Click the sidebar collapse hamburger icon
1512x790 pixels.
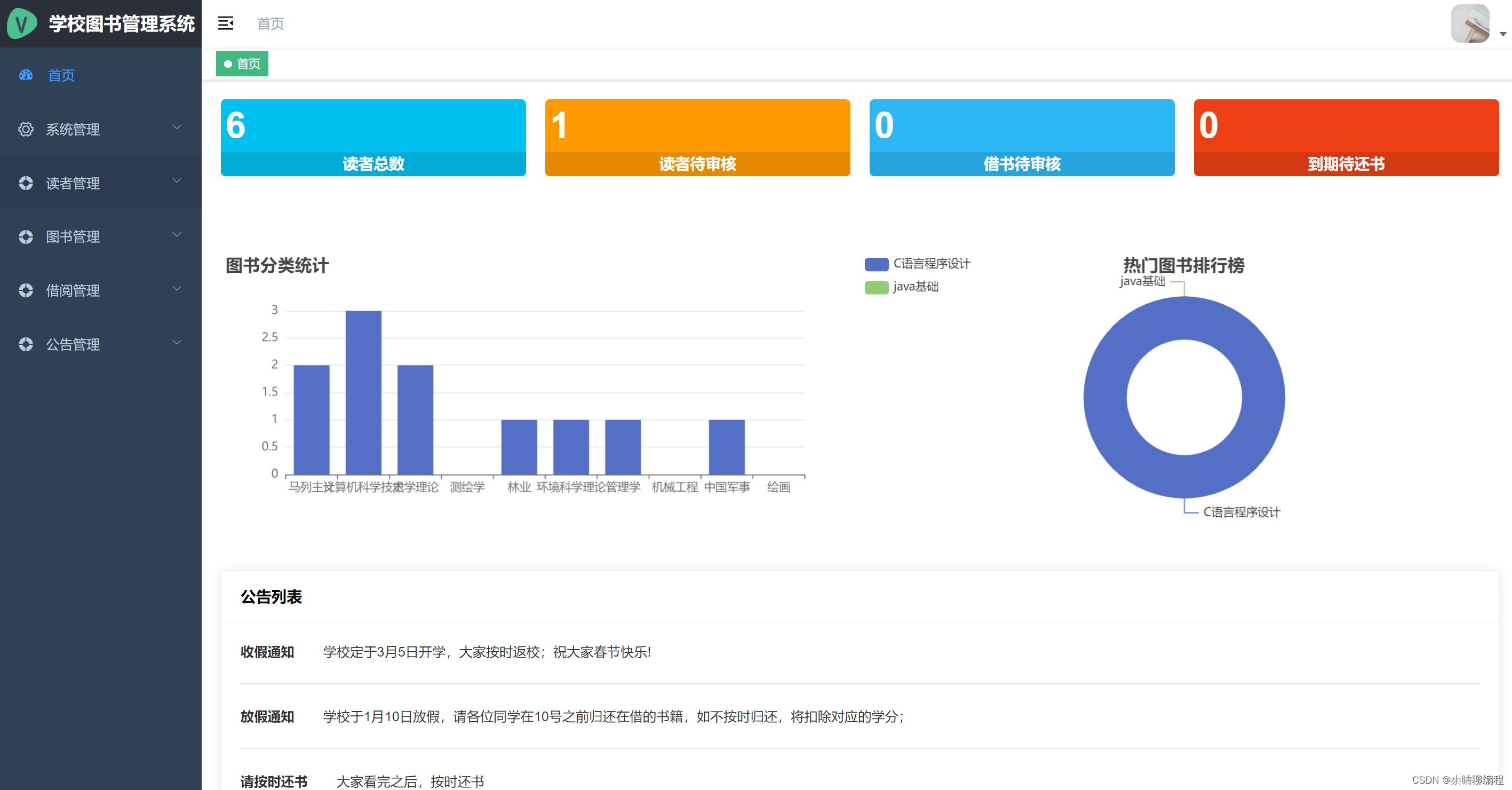225,23
